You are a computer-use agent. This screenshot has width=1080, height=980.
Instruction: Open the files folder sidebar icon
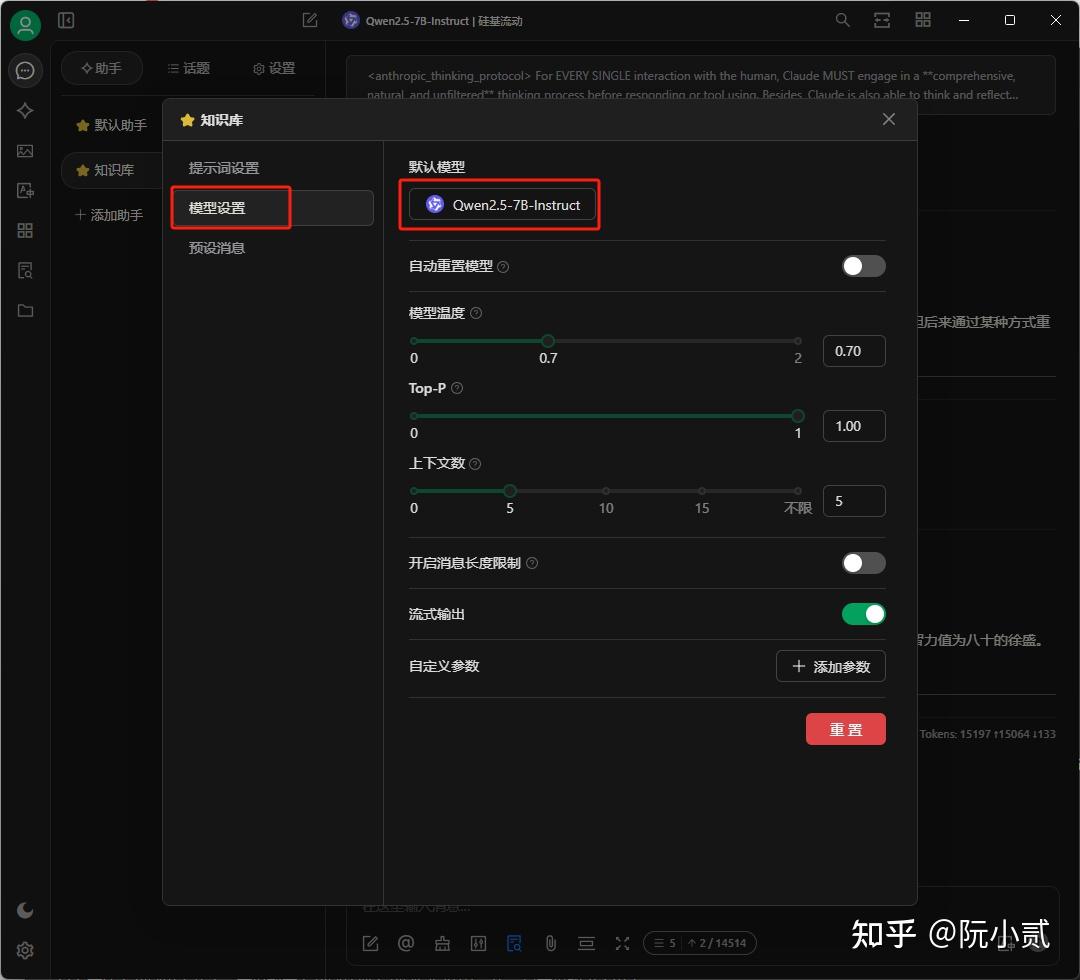point(25,311)
